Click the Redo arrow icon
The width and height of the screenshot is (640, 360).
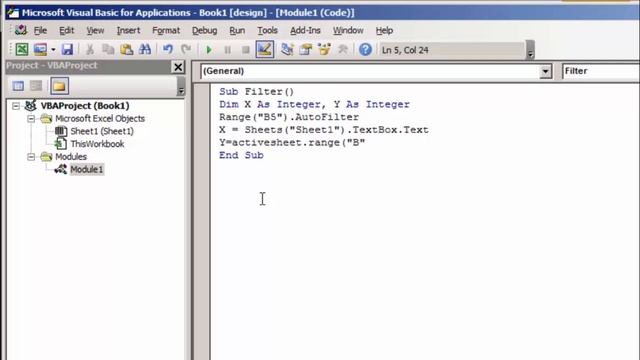pos(186,50)
